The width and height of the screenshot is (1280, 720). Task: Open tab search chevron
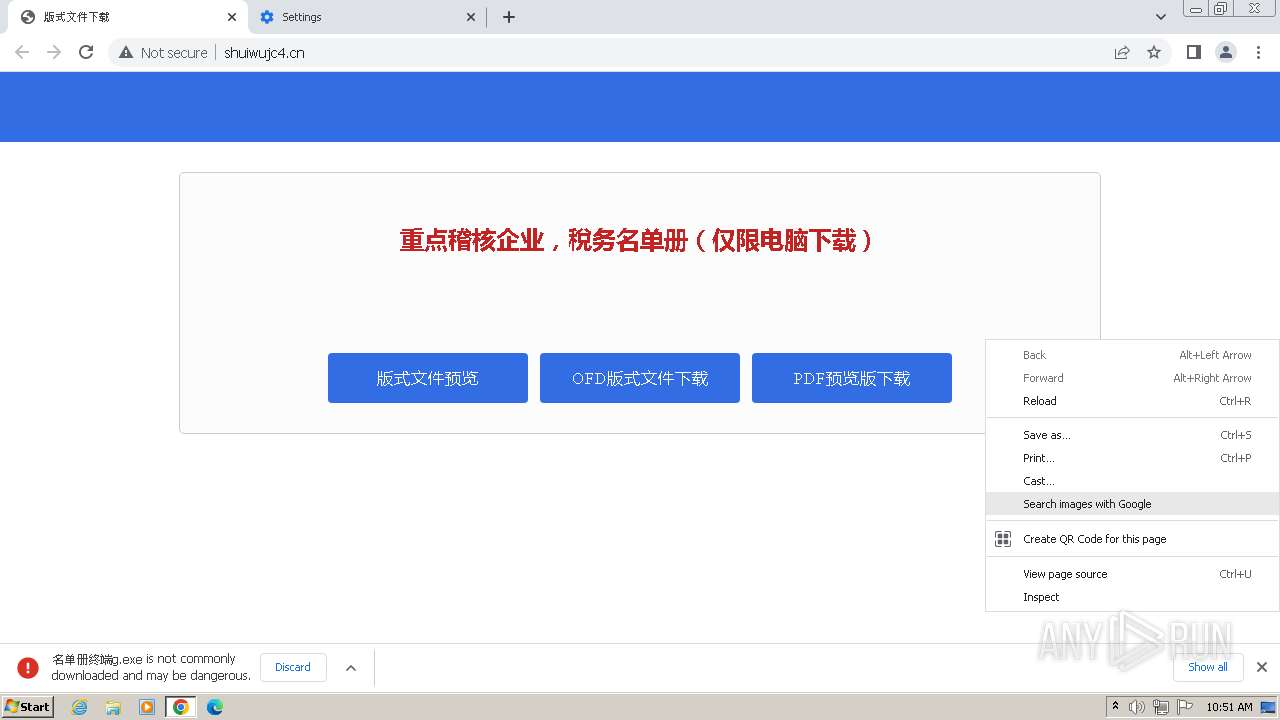tap(1161, 17)
